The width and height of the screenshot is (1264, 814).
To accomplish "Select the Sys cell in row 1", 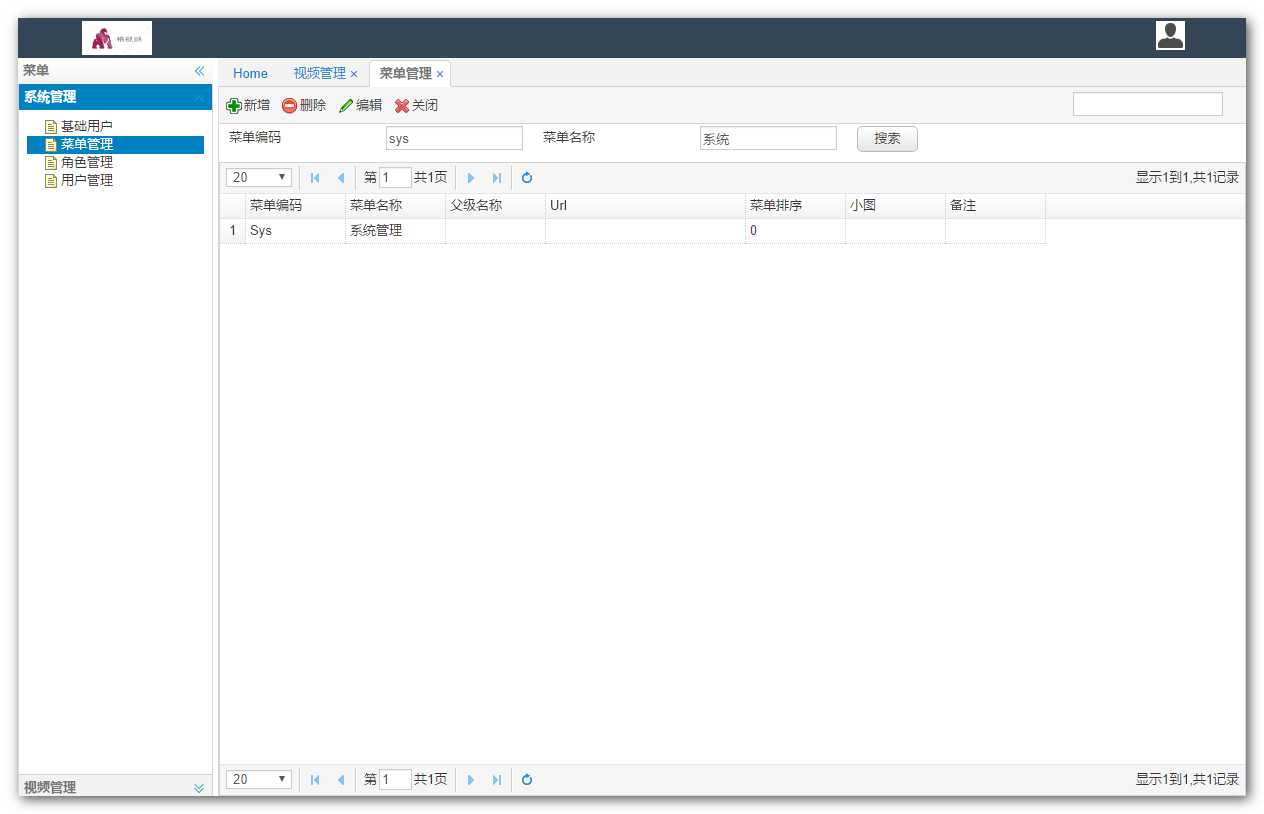I will tap(295, 231).
